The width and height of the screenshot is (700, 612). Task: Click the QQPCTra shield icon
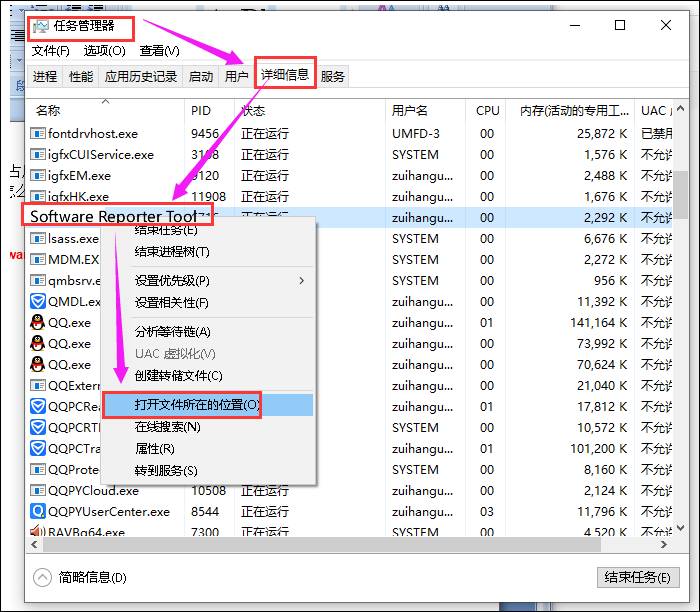pos(38,448)
